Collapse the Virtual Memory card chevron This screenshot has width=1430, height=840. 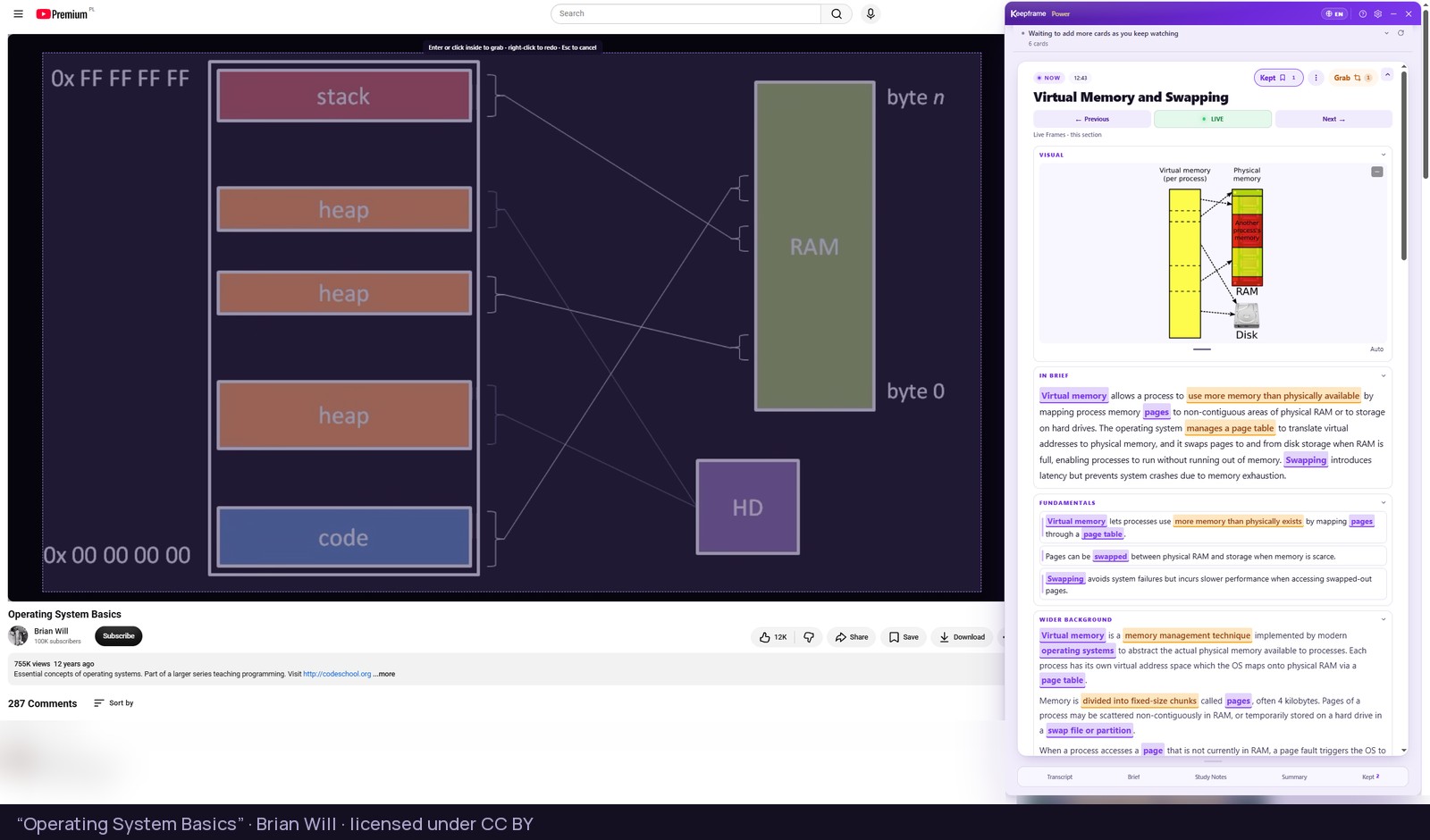coord(1387,75)
